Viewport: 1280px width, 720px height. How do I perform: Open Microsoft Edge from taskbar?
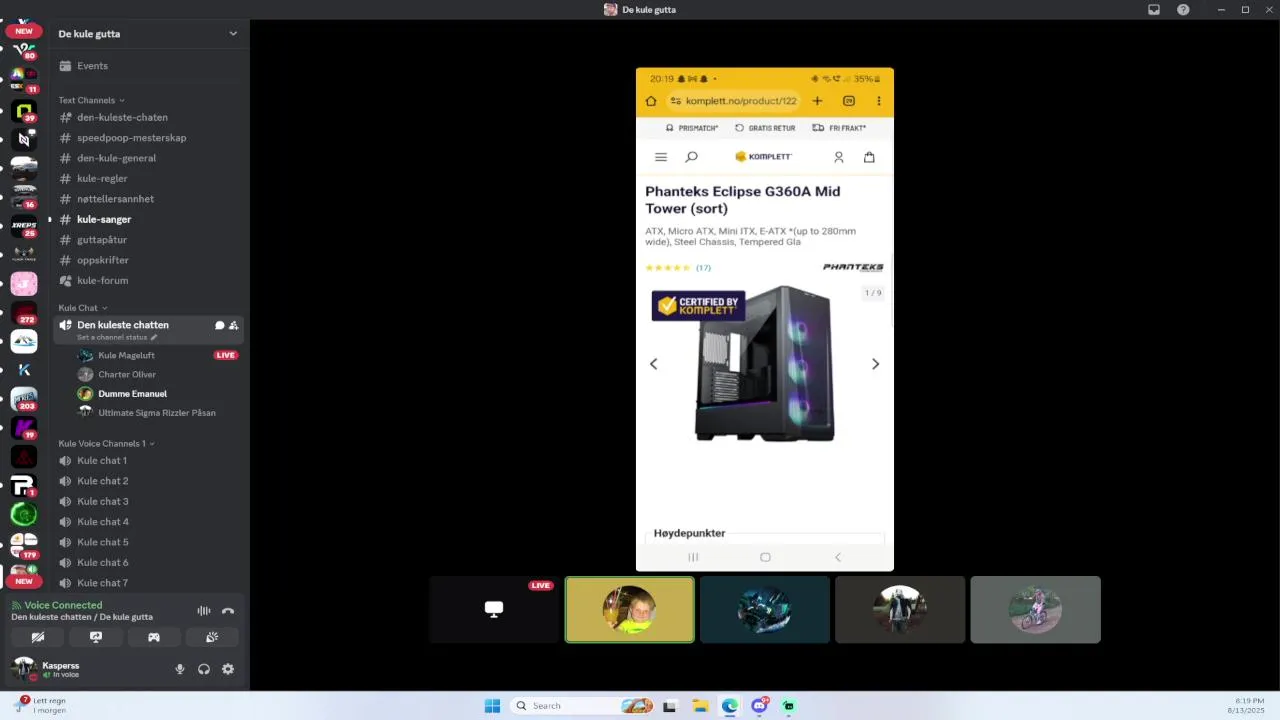tap(730, 706)
